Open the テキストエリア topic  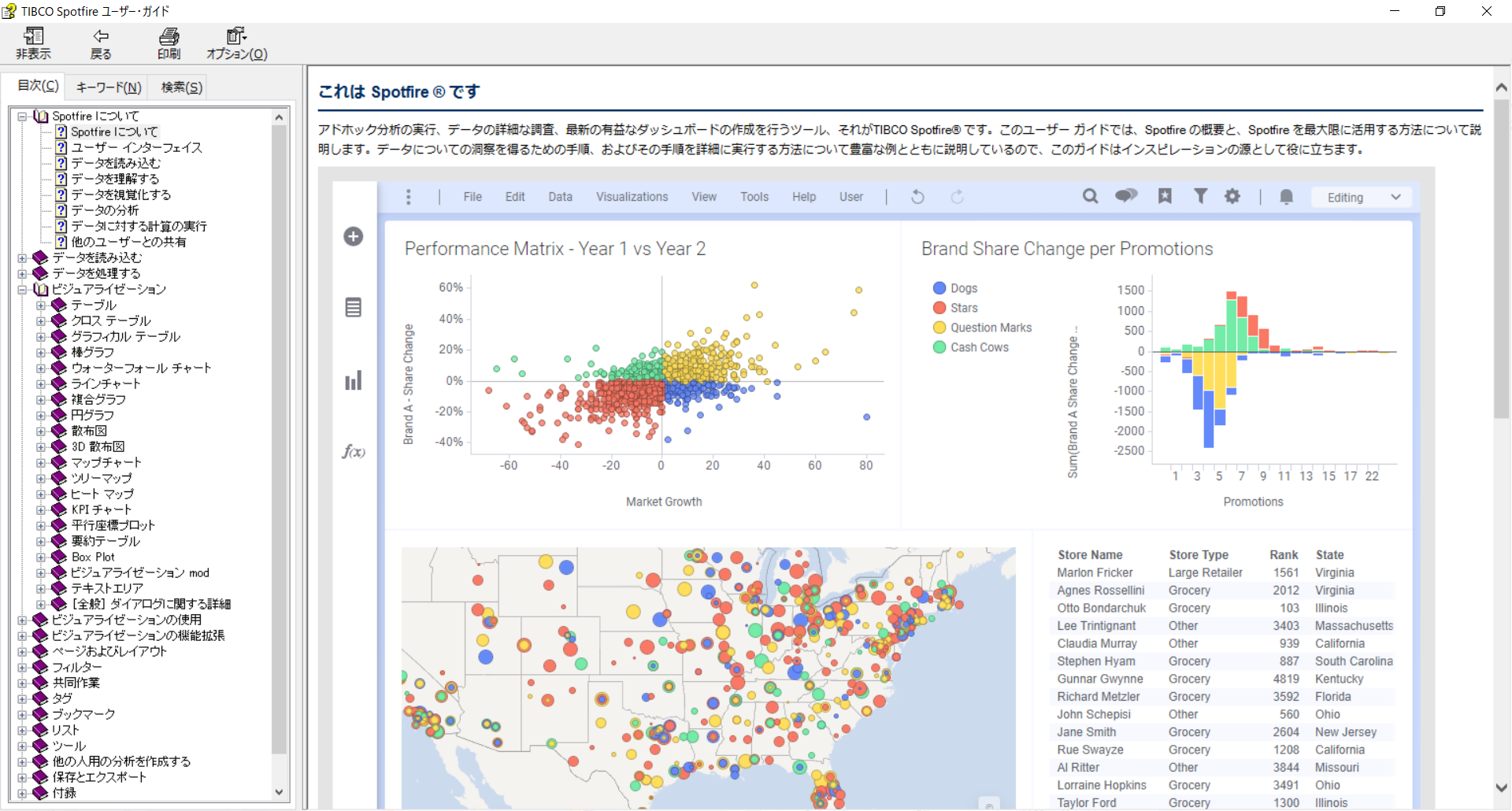(x=107, y=588)
